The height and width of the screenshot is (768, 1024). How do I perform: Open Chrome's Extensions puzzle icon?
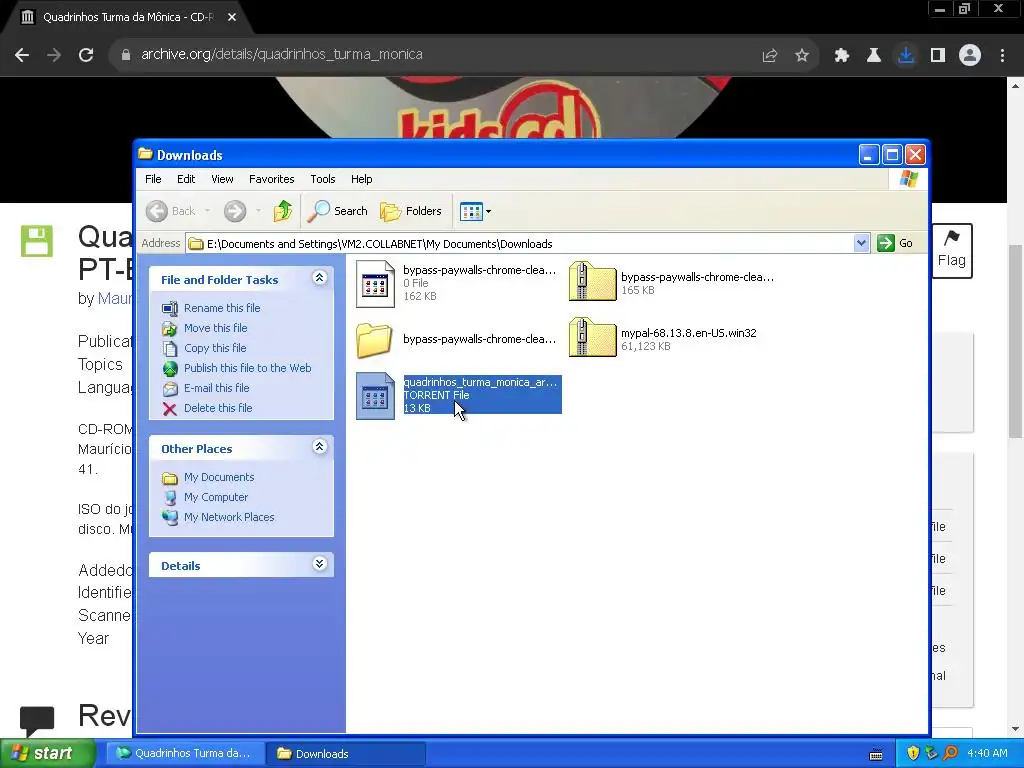(842, 56)
